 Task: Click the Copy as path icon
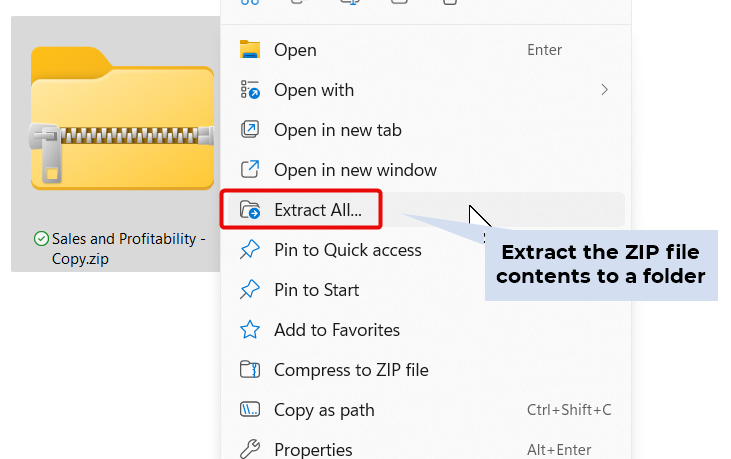coord(250,410)
